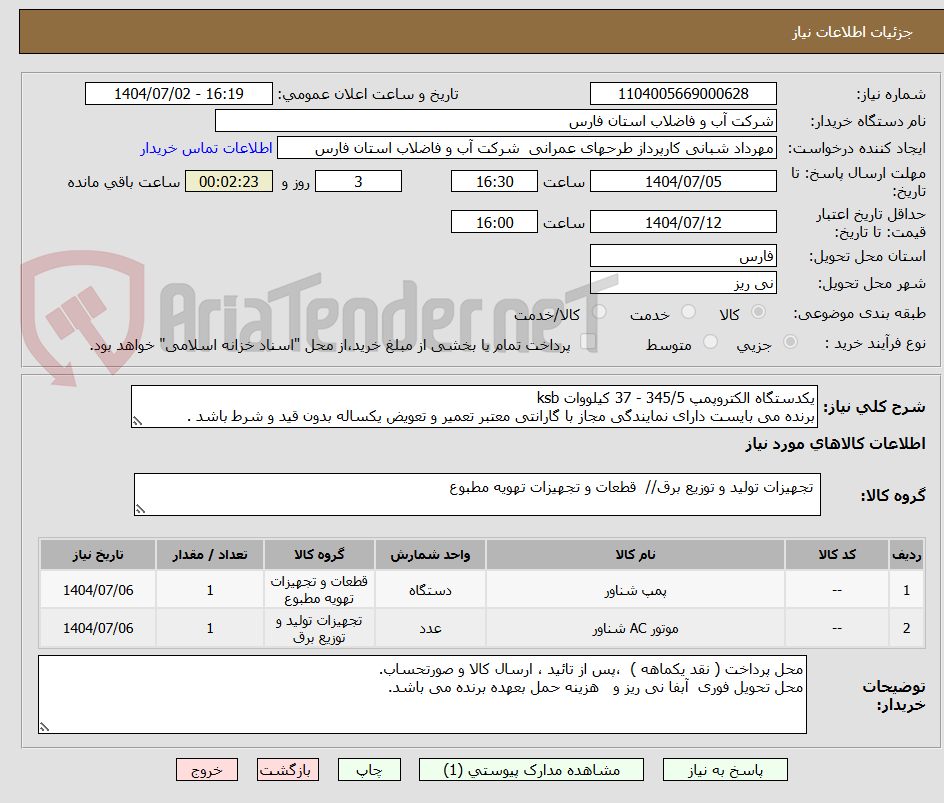Click the بازگشت back button
The height and width of the screenshot is (803, 944).
pos(287,769)
